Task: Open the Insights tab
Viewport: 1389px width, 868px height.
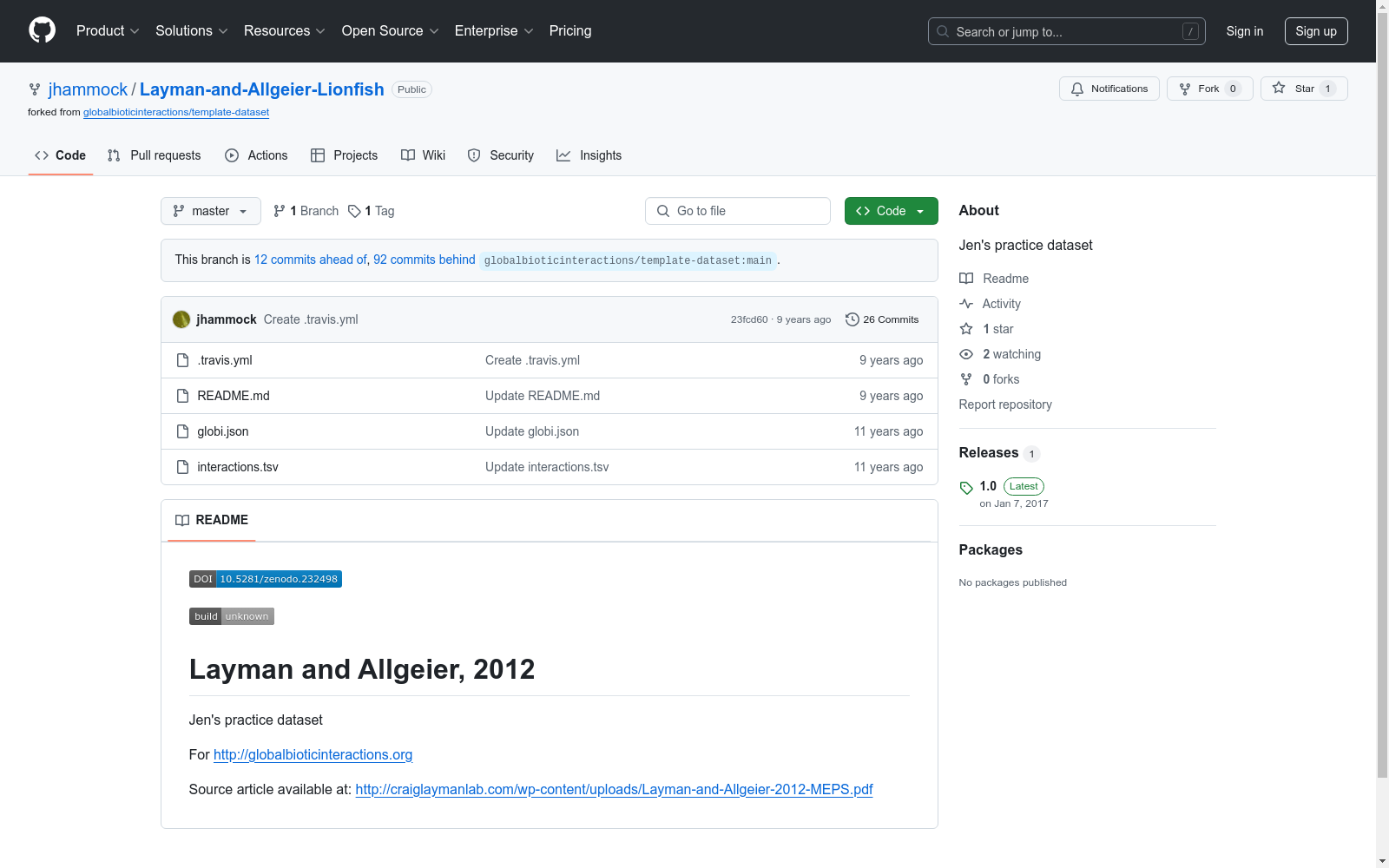Action: point(589,155)
